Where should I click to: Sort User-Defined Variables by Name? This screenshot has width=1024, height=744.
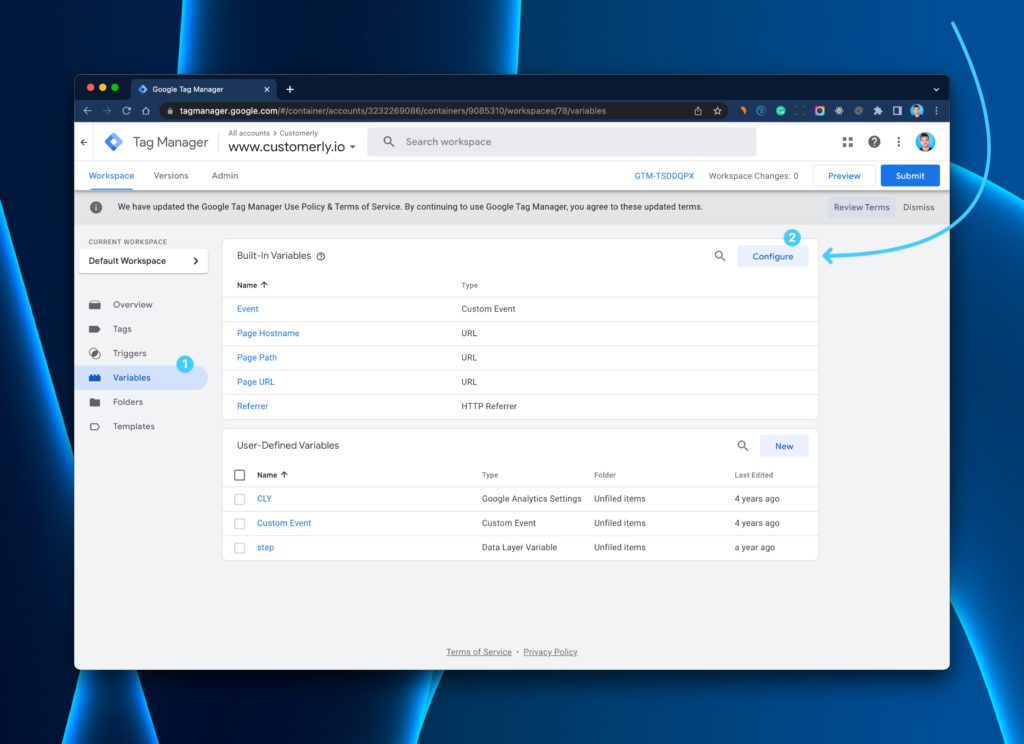(x=272, y=475)
